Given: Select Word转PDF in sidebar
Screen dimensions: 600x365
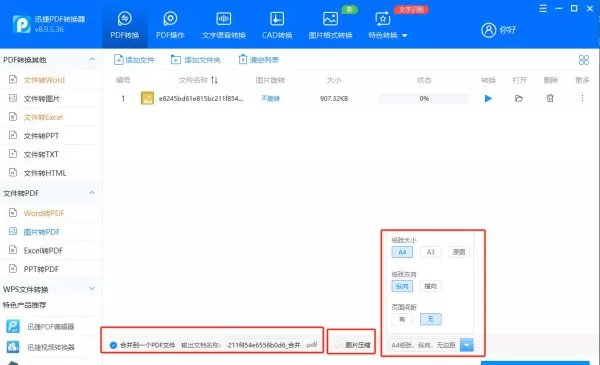Looking at the screenshot, I should click(44, 213).
